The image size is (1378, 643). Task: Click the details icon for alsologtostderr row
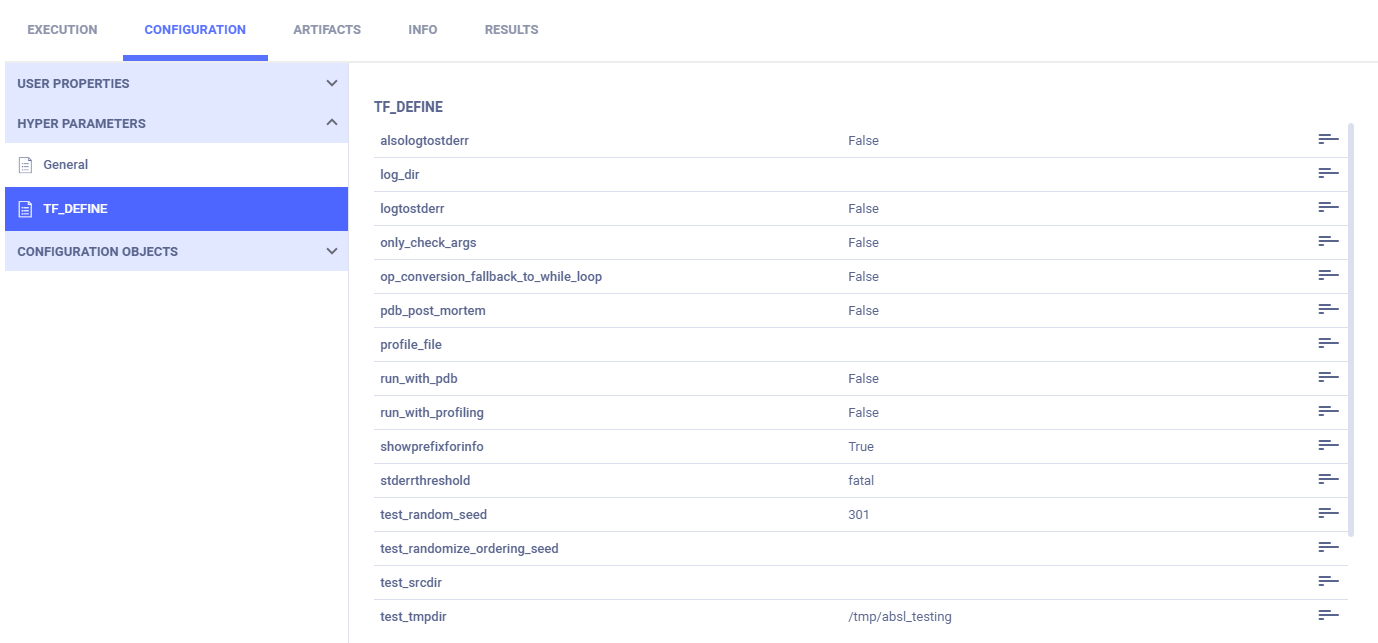coord(1328,140)
